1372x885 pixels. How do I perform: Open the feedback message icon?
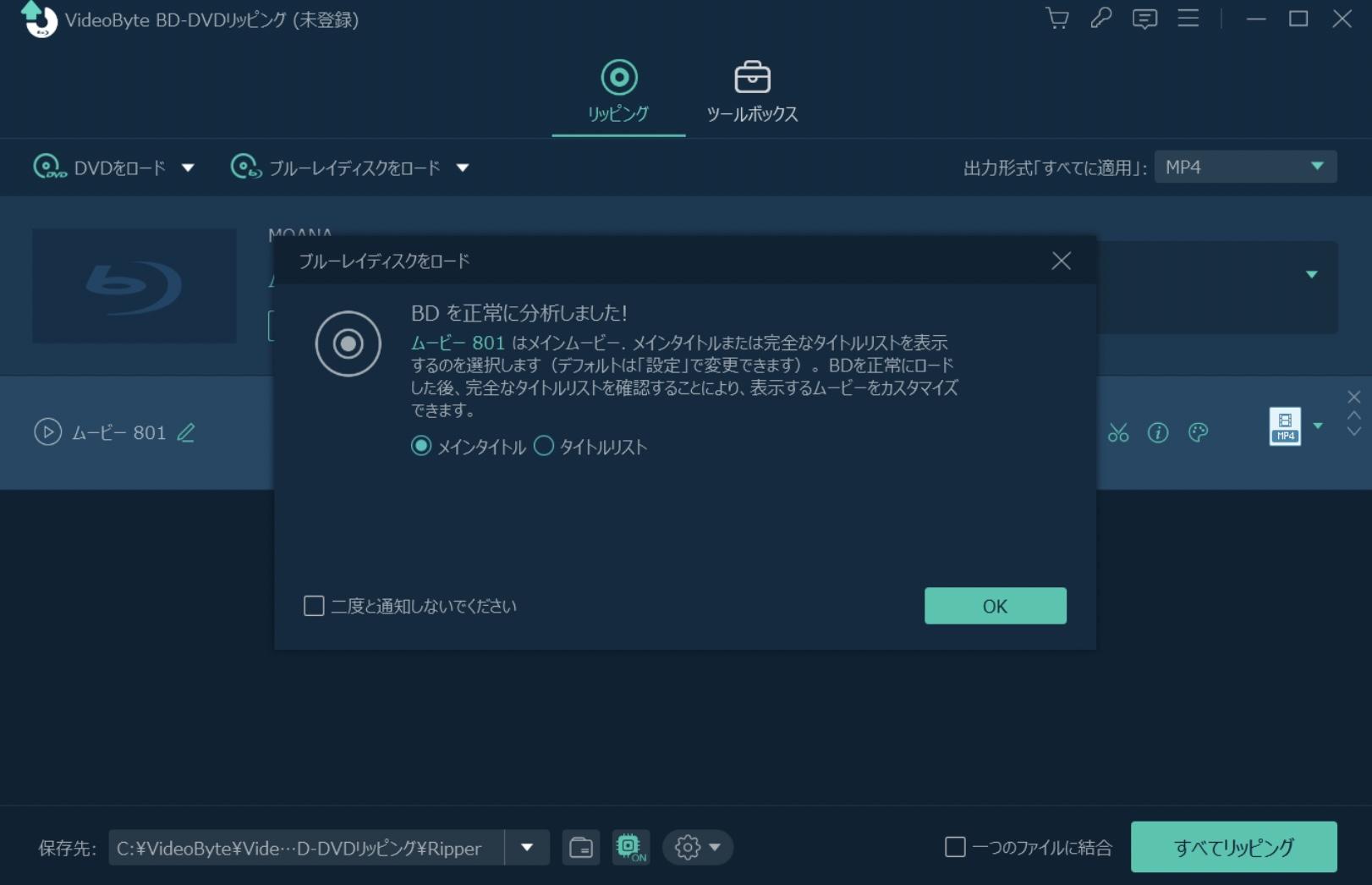[x=1144, y=19]
